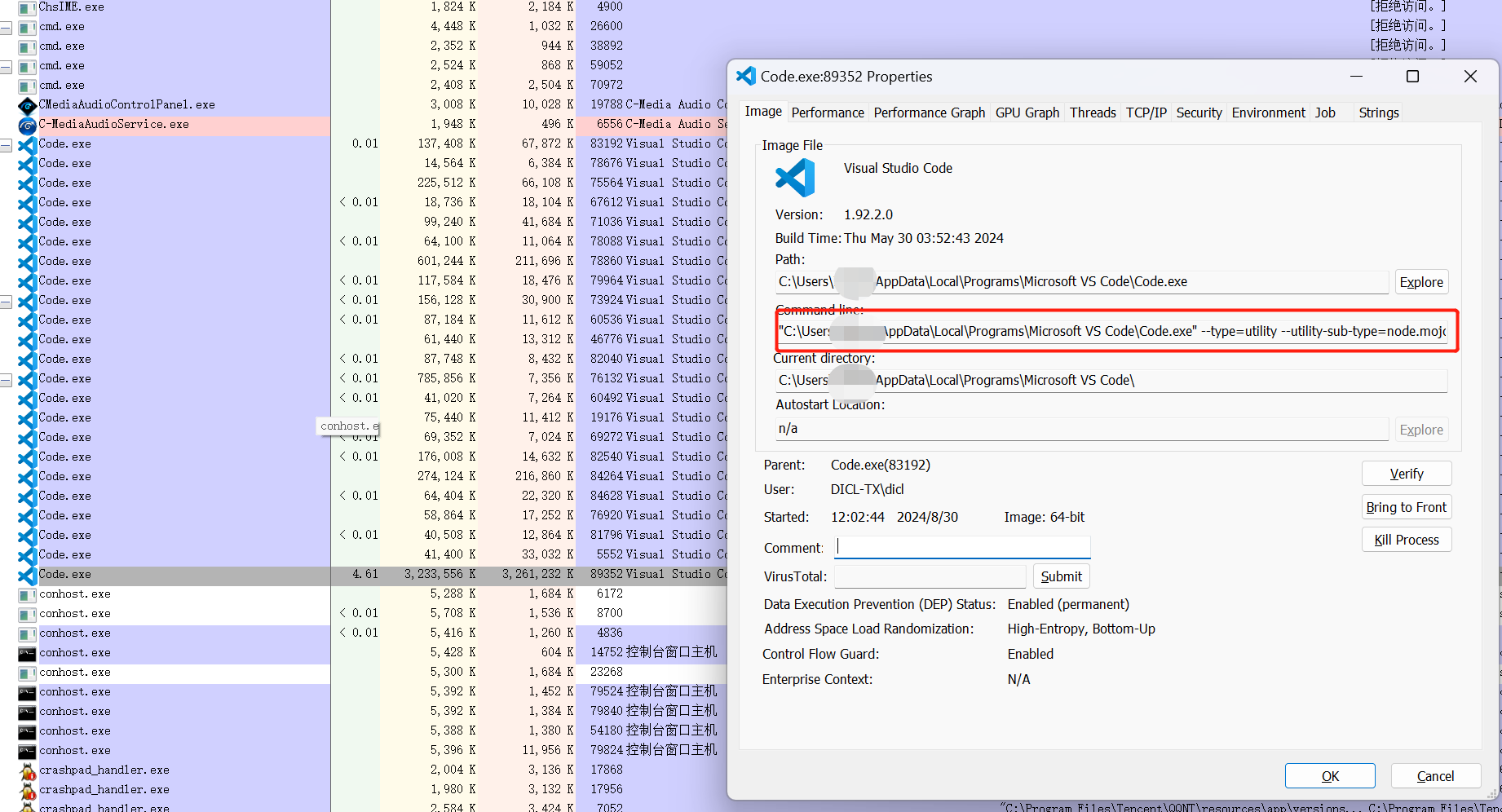Viewport: 1502px width, 812px height.
Task: Click the Code.exe icon for PID 78676
Action: tap(27, 164)
